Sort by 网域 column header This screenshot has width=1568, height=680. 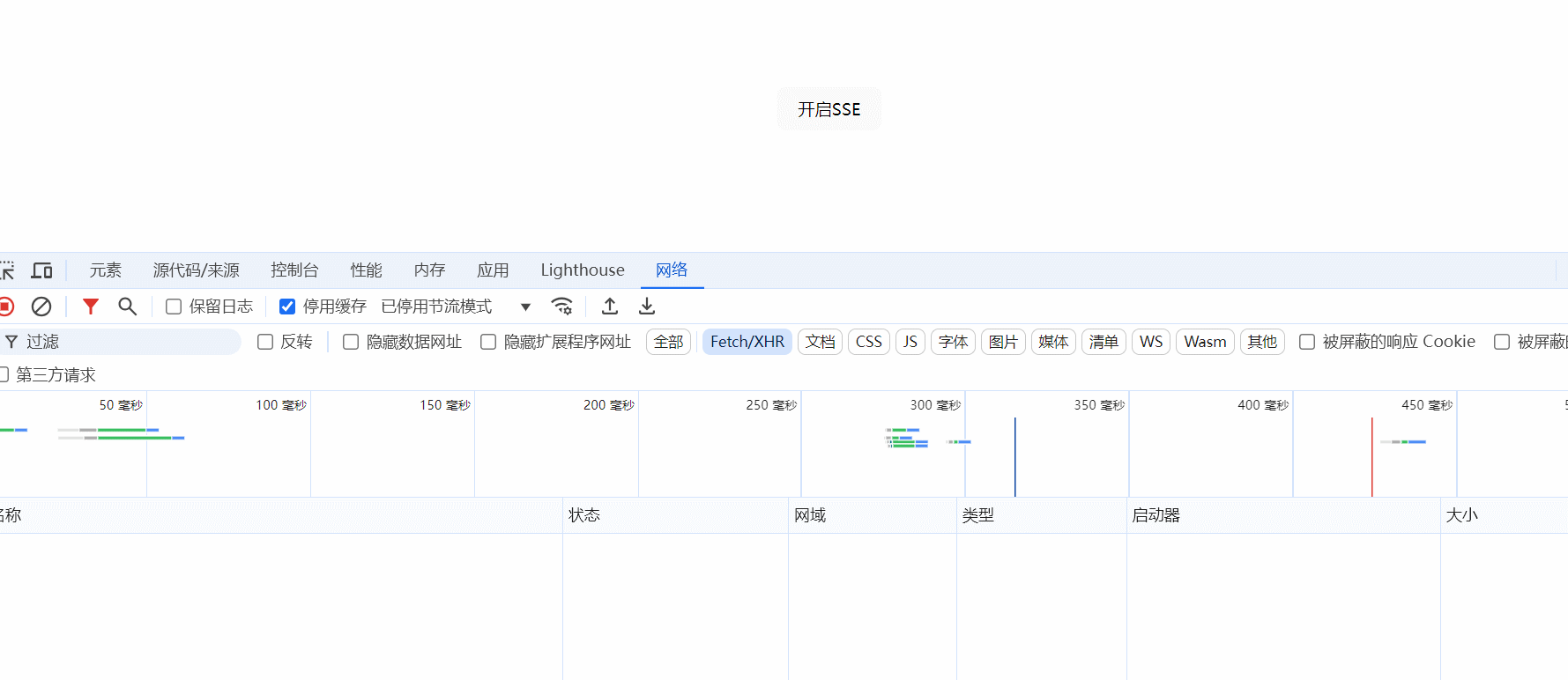tap(873, 515)
